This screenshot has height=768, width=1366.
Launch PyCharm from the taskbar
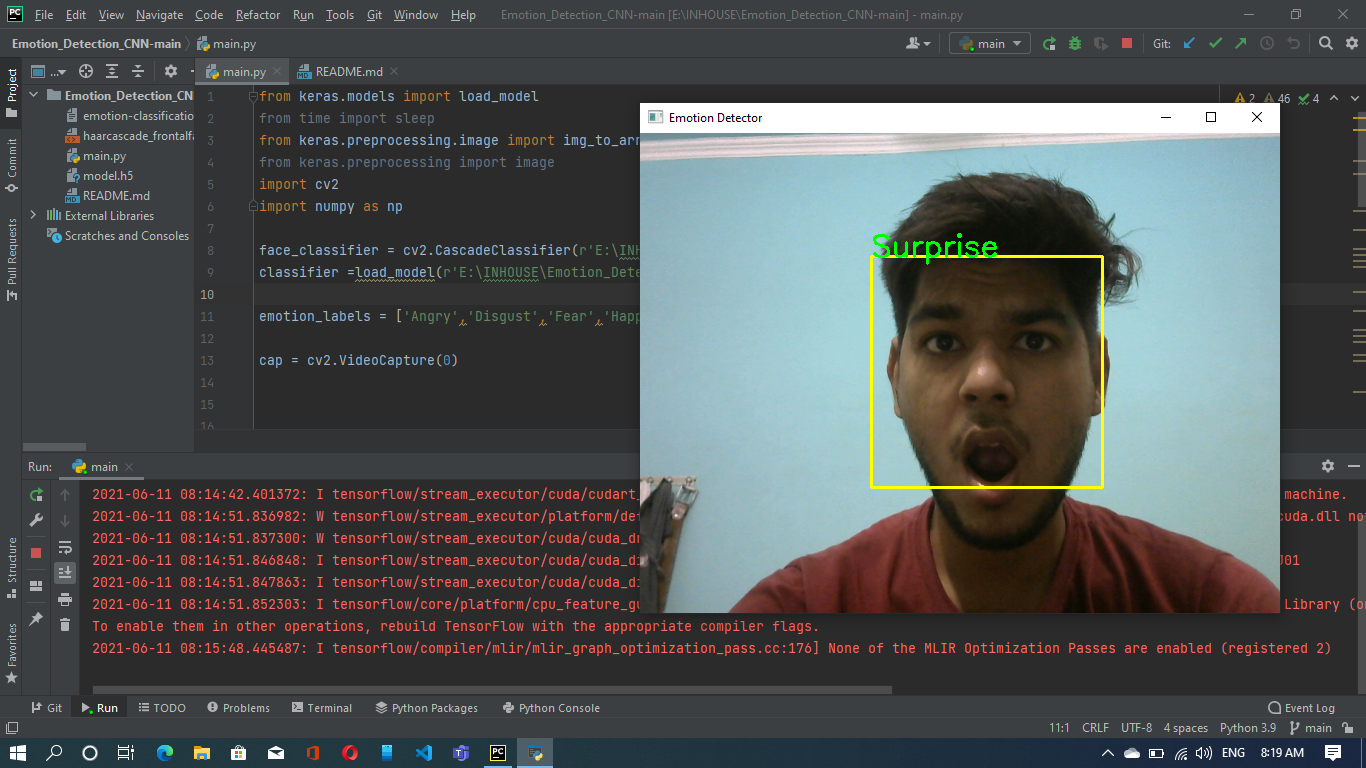(x=497, y=753)
